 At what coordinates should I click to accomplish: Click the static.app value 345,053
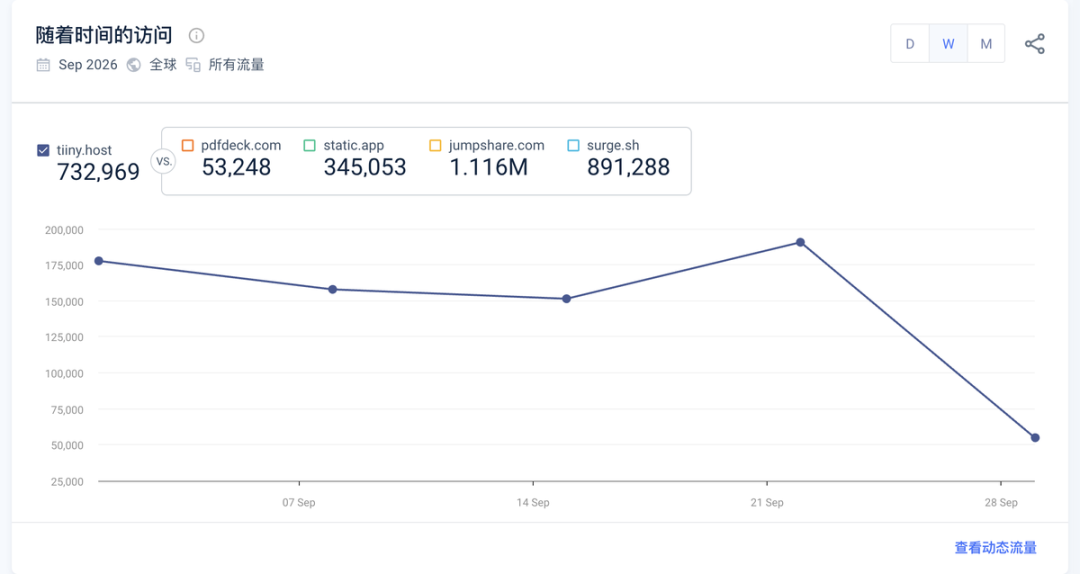[365, 167]
